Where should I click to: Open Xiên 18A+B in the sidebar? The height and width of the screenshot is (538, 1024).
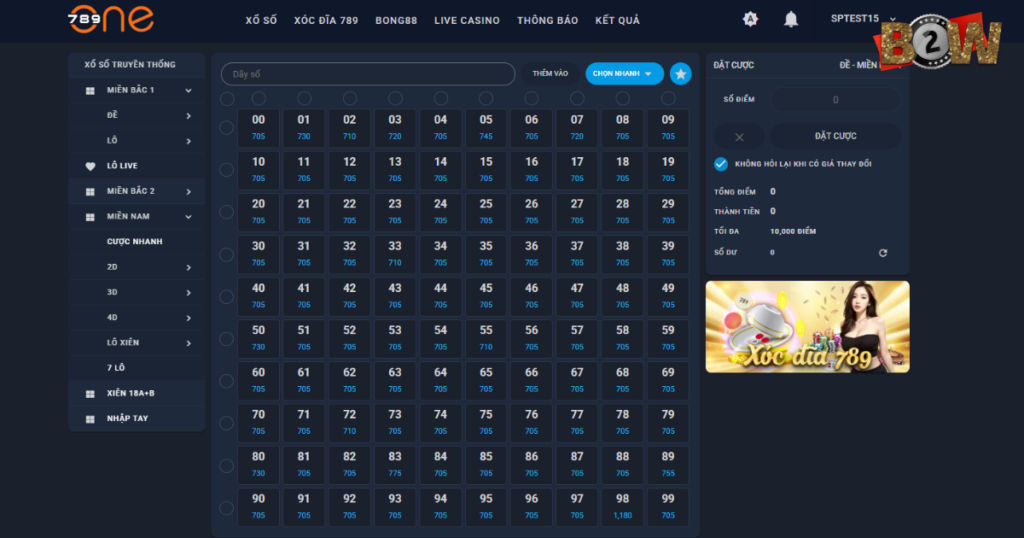pos(131,393)
